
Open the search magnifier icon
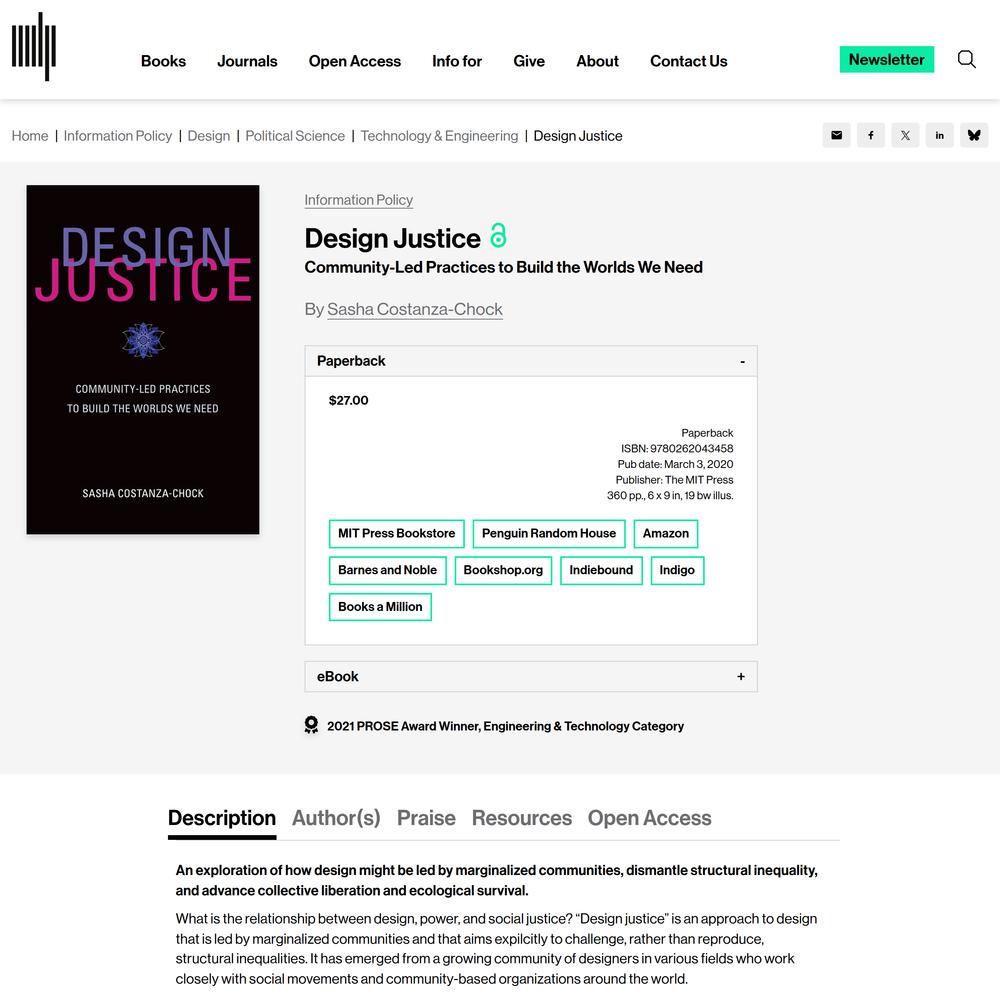click(966, 59)
